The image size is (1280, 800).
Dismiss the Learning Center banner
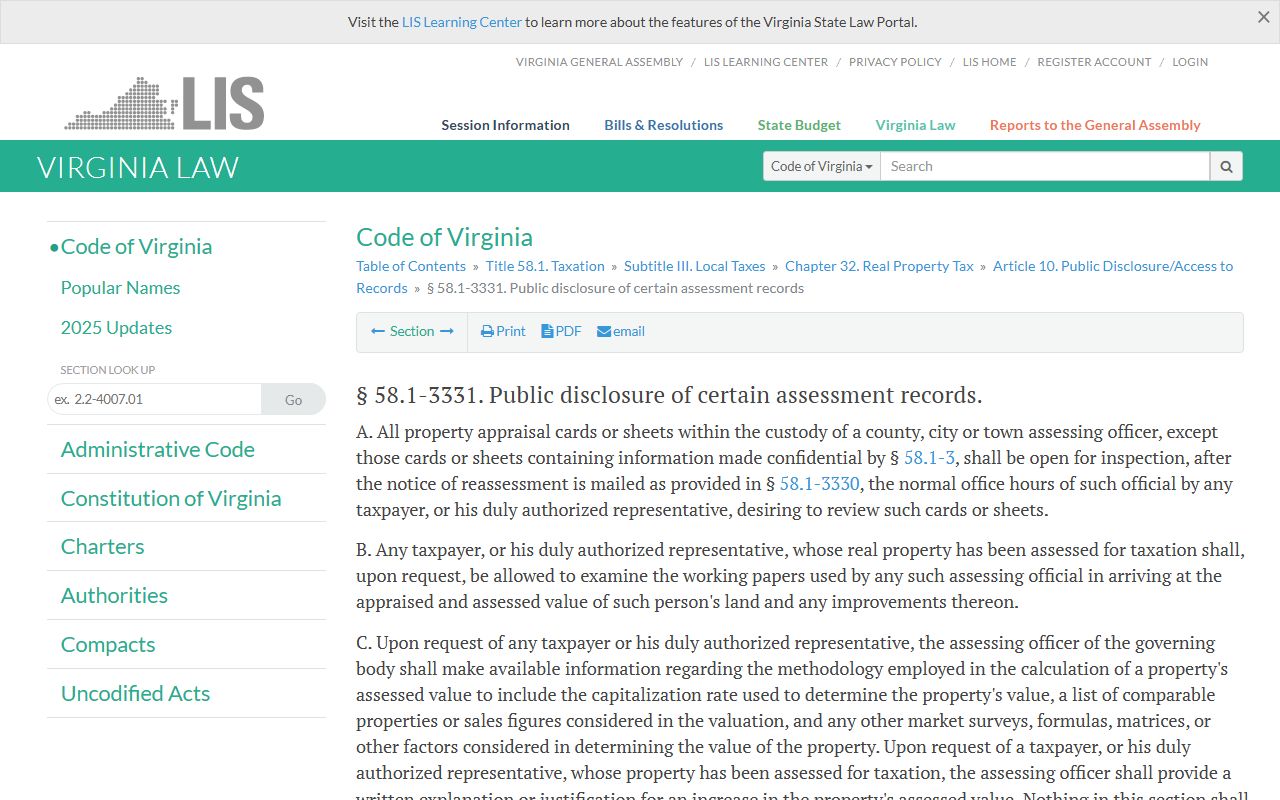pos(1263,17)
